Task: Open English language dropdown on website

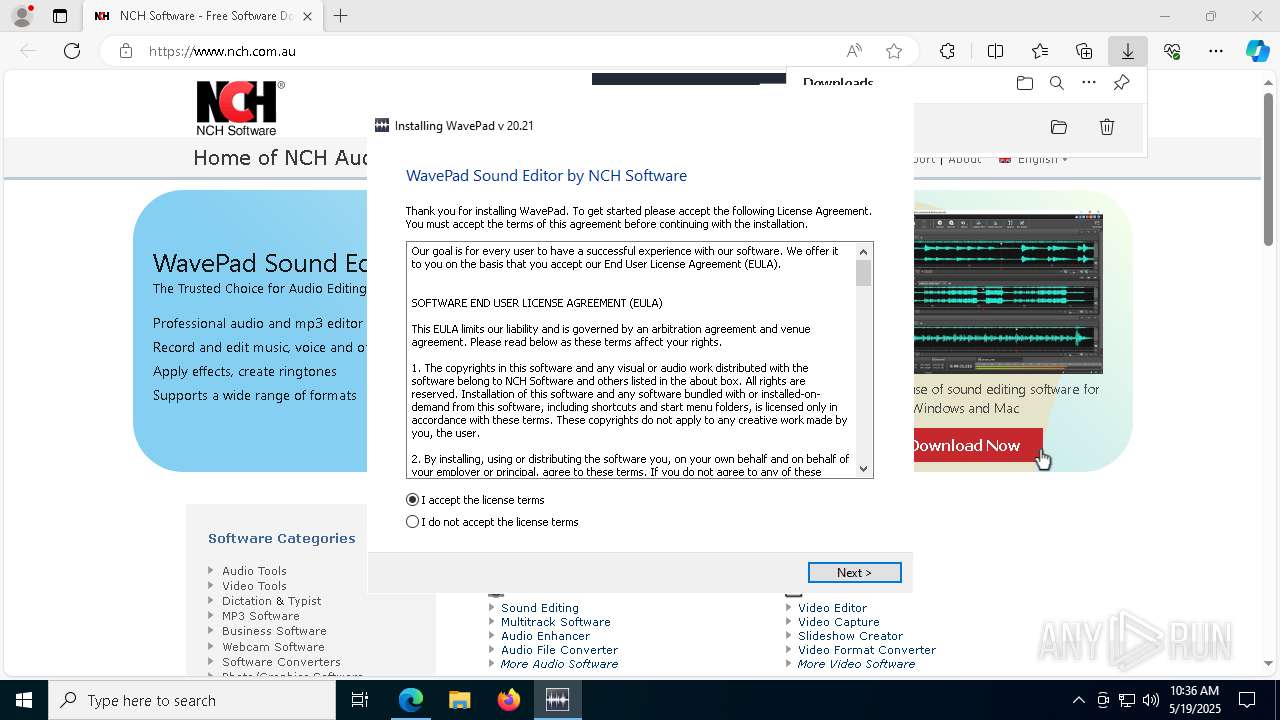Action: tap(1033, 159)
